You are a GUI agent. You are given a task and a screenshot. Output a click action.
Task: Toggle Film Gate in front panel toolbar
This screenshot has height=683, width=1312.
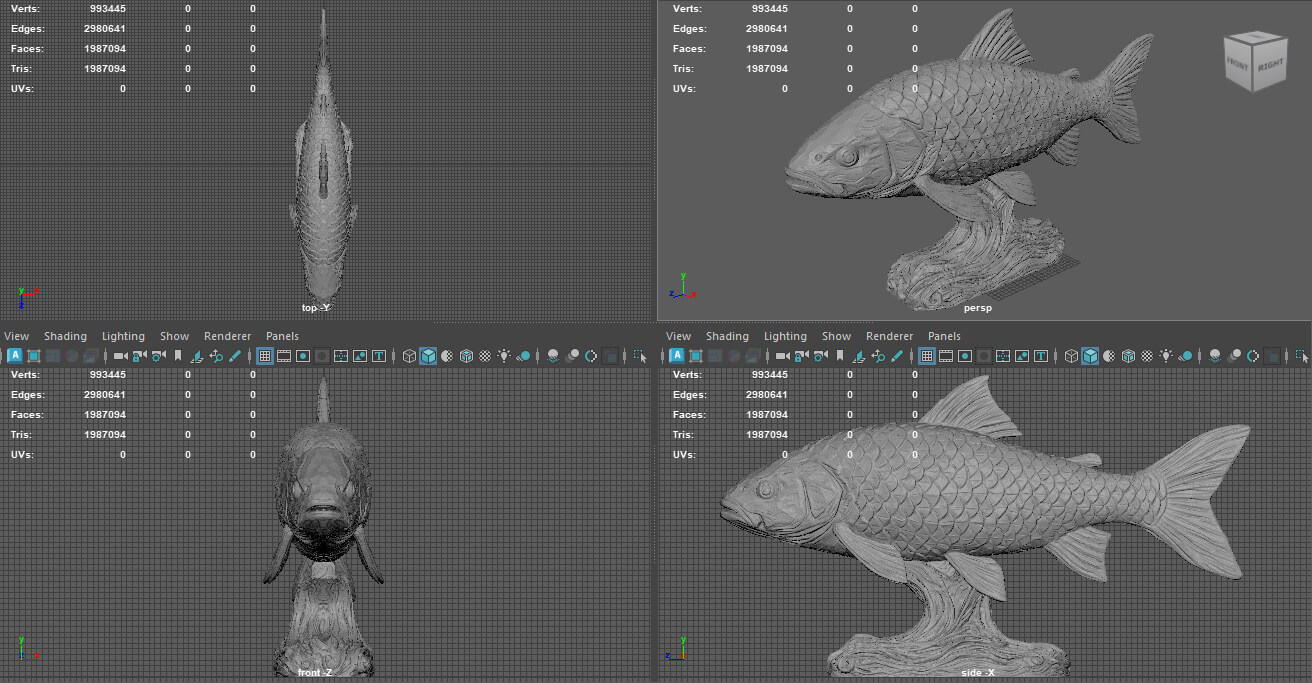[284, 355]
